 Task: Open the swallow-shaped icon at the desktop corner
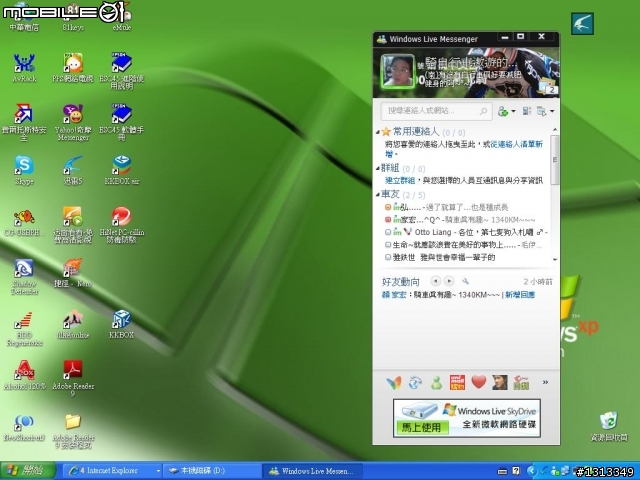pyautogui.click(x=582, y=24)
